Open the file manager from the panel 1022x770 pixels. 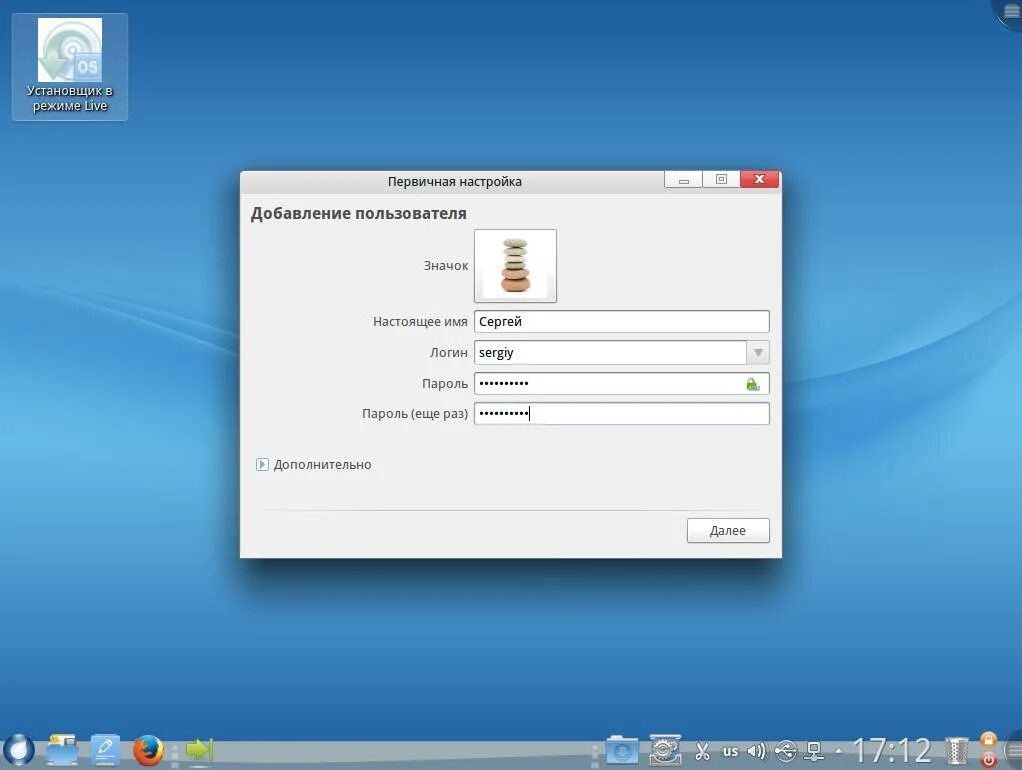62,750
